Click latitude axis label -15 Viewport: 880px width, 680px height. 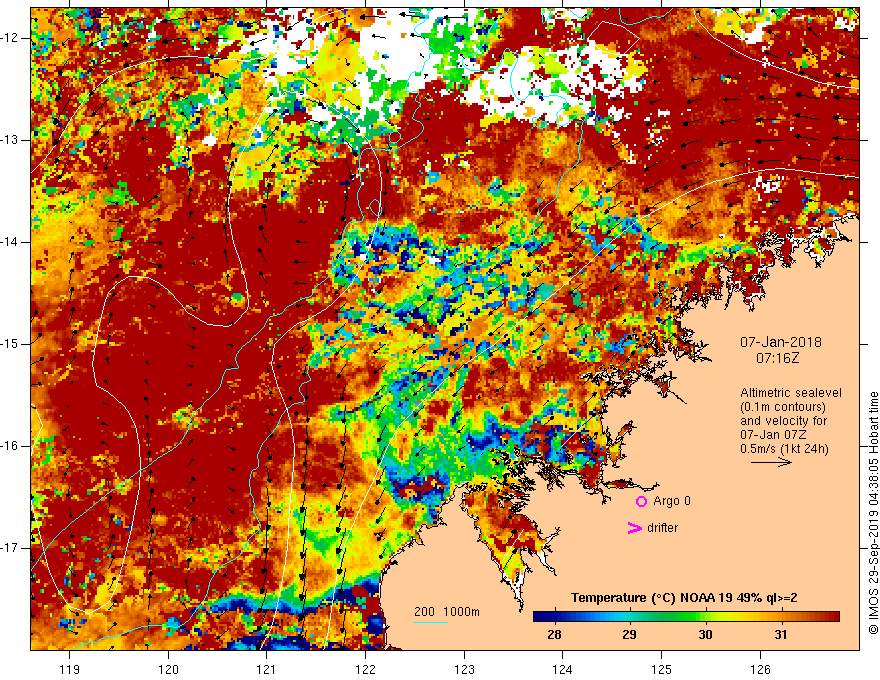(x=11, y=344)
